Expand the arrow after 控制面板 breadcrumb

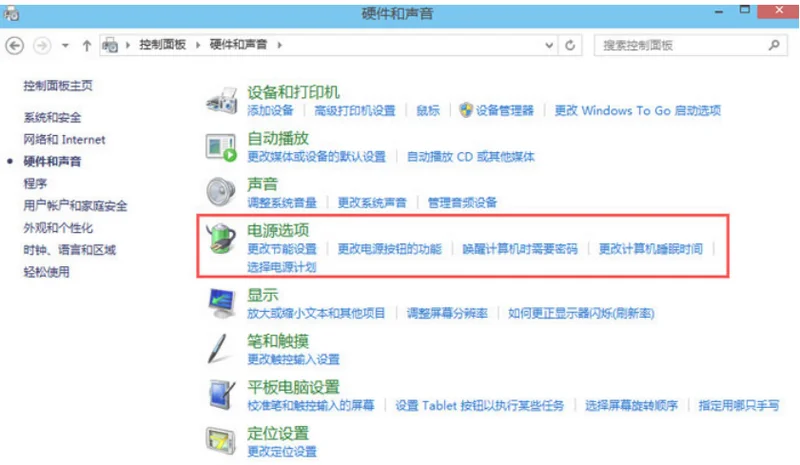click(198, 45)
